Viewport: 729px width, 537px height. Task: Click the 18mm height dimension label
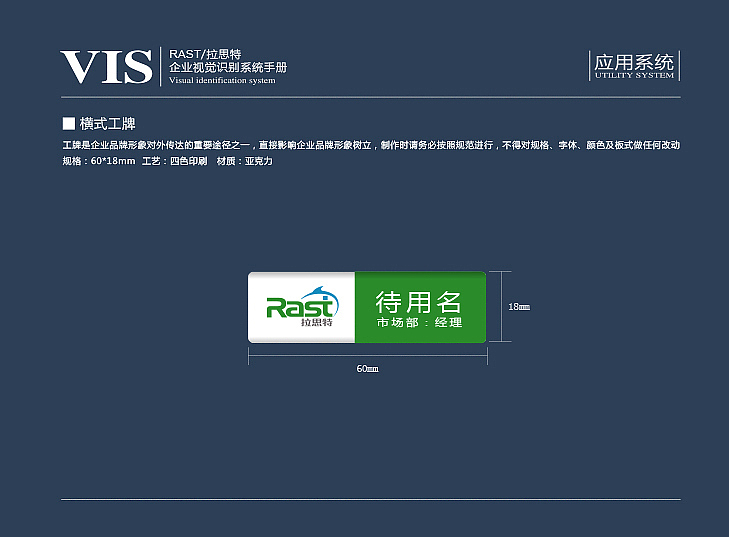519,307
